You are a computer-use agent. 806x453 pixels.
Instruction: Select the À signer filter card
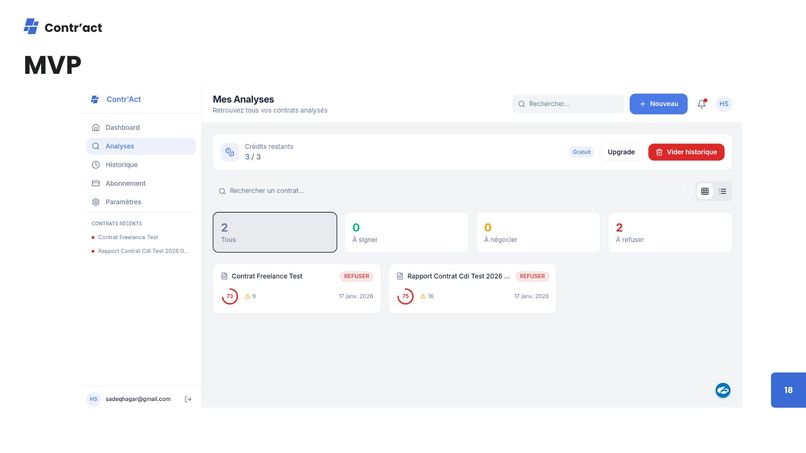407,232
